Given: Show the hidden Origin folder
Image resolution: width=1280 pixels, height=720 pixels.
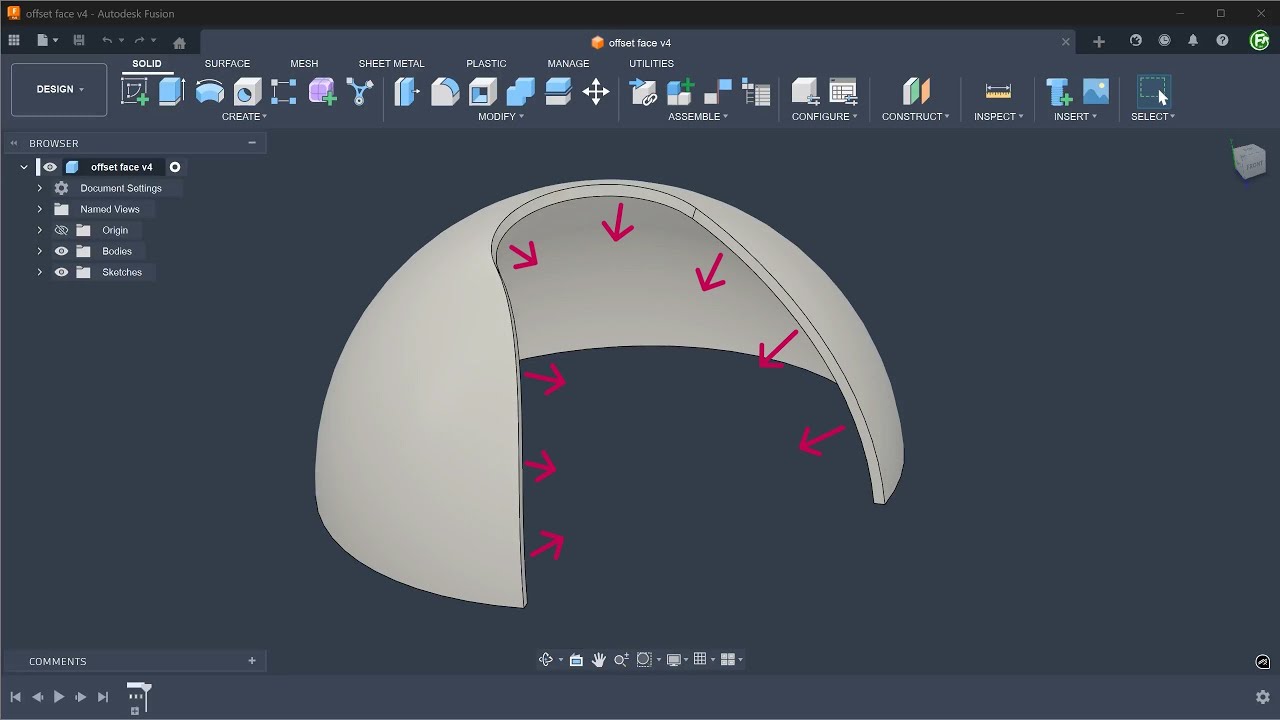Looking at the screenshot, I should point(61,230).
